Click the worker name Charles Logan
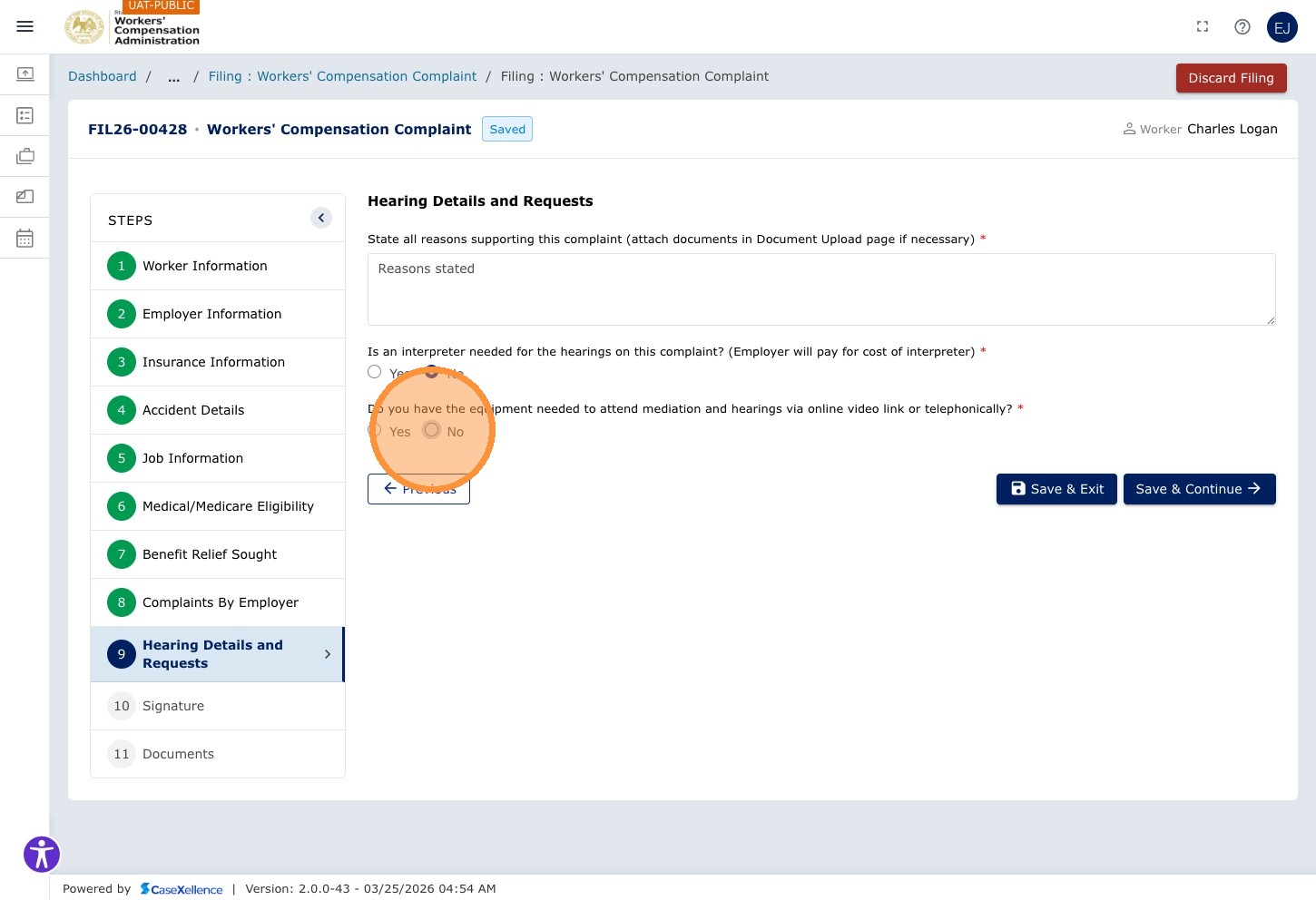Image resolution: width=1316 pixels, height=900 pixels. coord(1232,129)
